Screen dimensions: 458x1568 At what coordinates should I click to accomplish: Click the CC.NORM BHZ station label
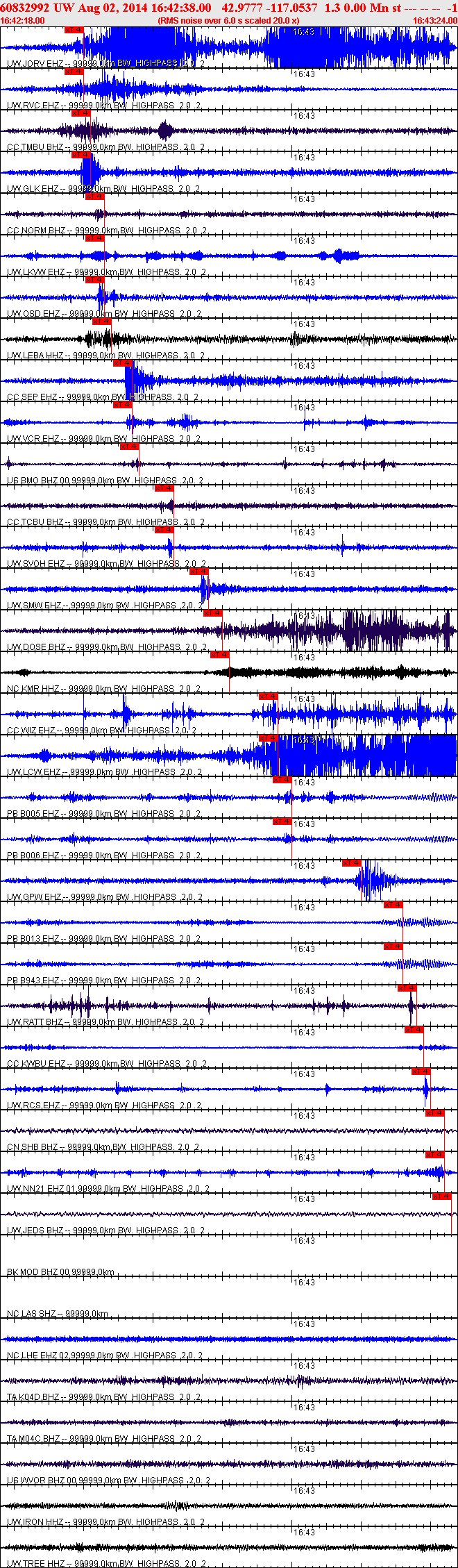[x=106, y=230]
